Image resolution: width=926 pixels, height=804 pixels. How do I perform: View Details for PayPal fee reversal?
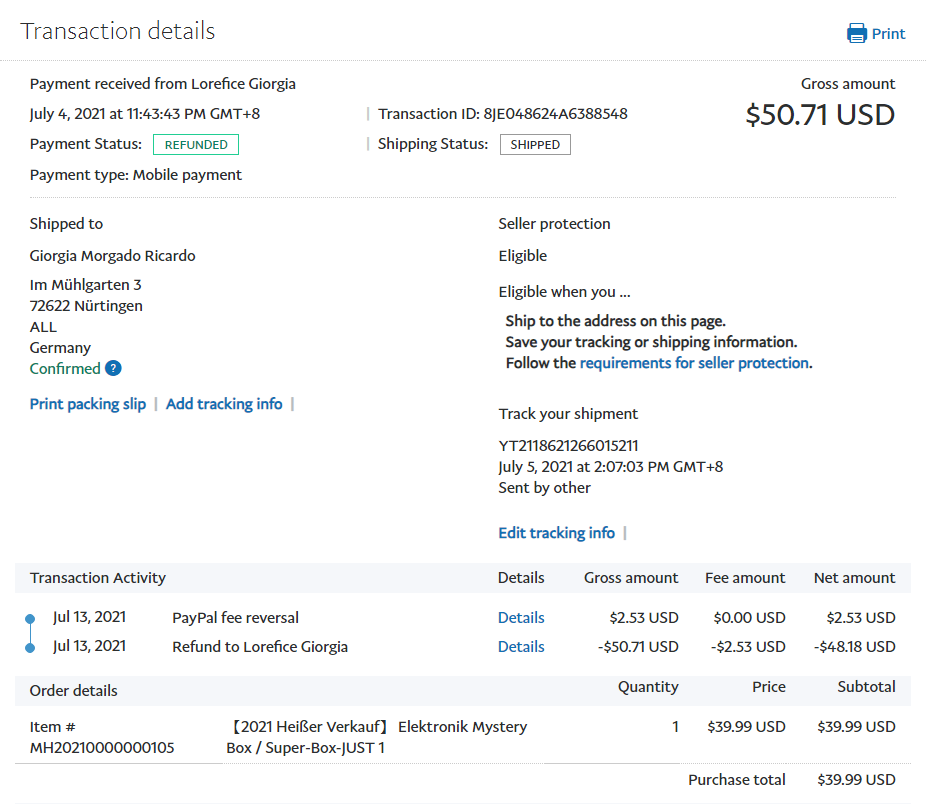521,618
